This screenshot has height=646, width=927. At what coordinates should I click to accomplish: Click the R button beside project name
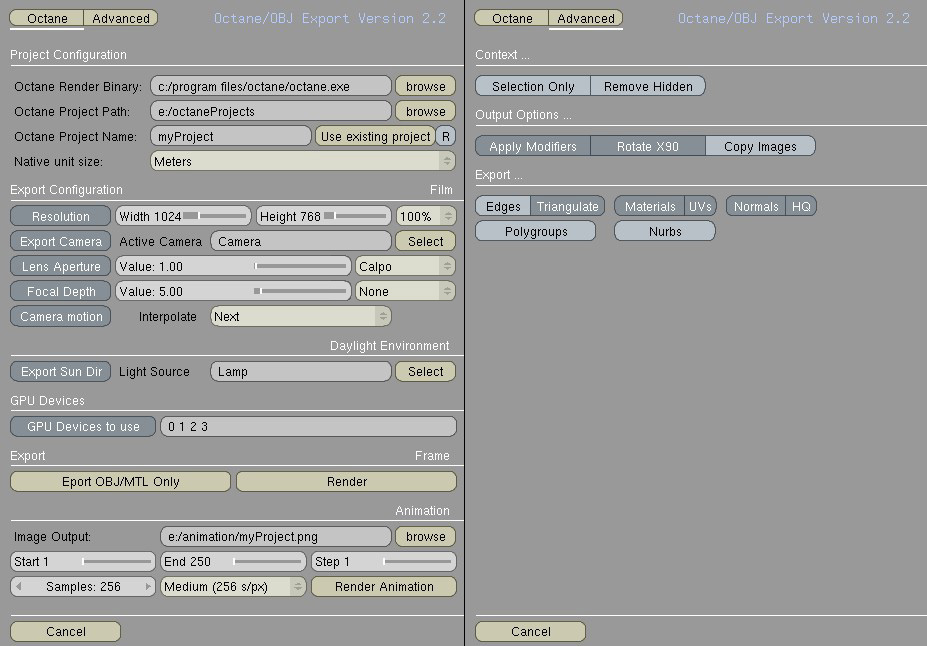click(x=446, y=136)
